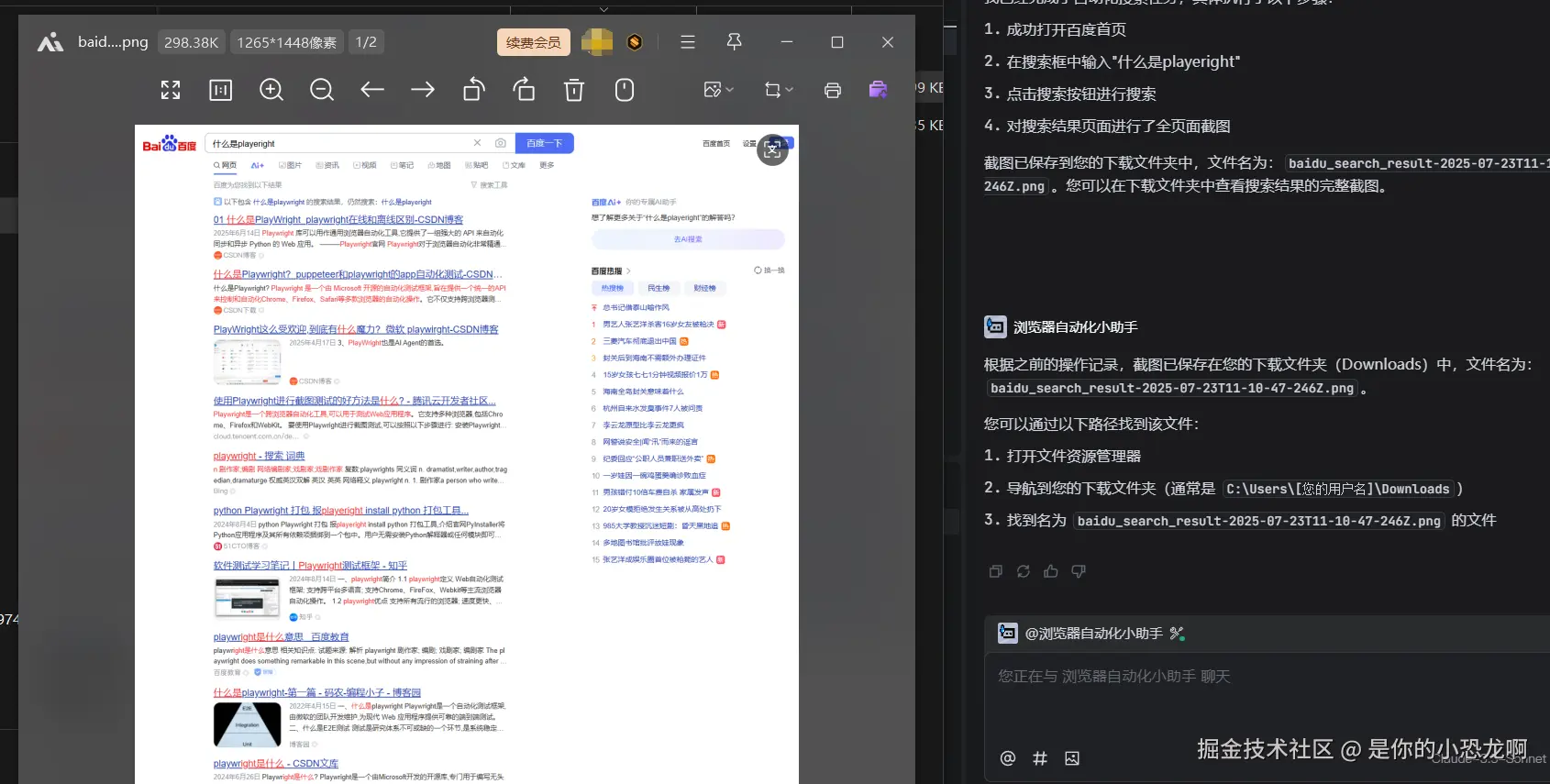
Task: Click the 浏览器自动化小助手 name in chat header
Action: [1075, 327]
